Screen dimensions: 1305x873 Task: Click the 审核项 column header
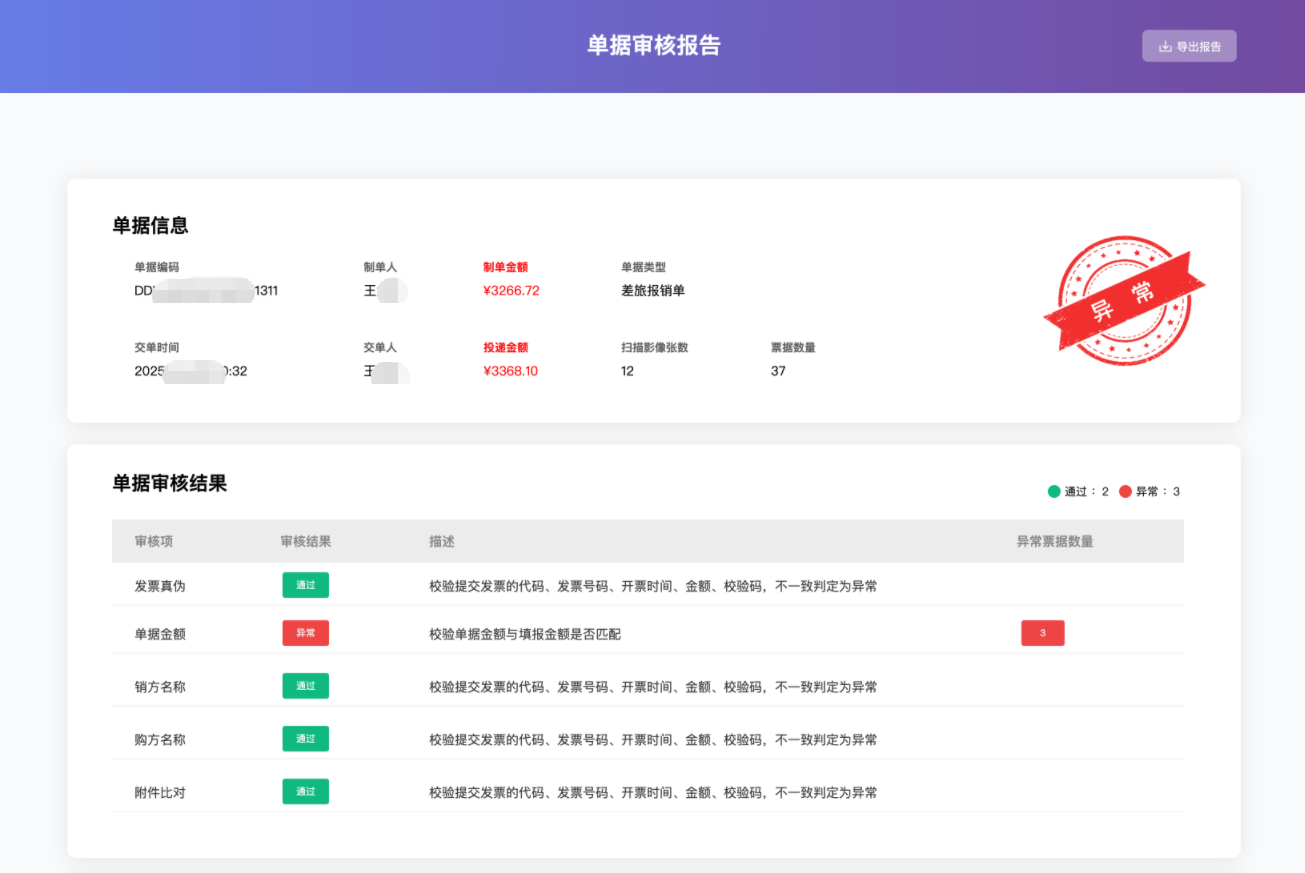coord(154,541)
